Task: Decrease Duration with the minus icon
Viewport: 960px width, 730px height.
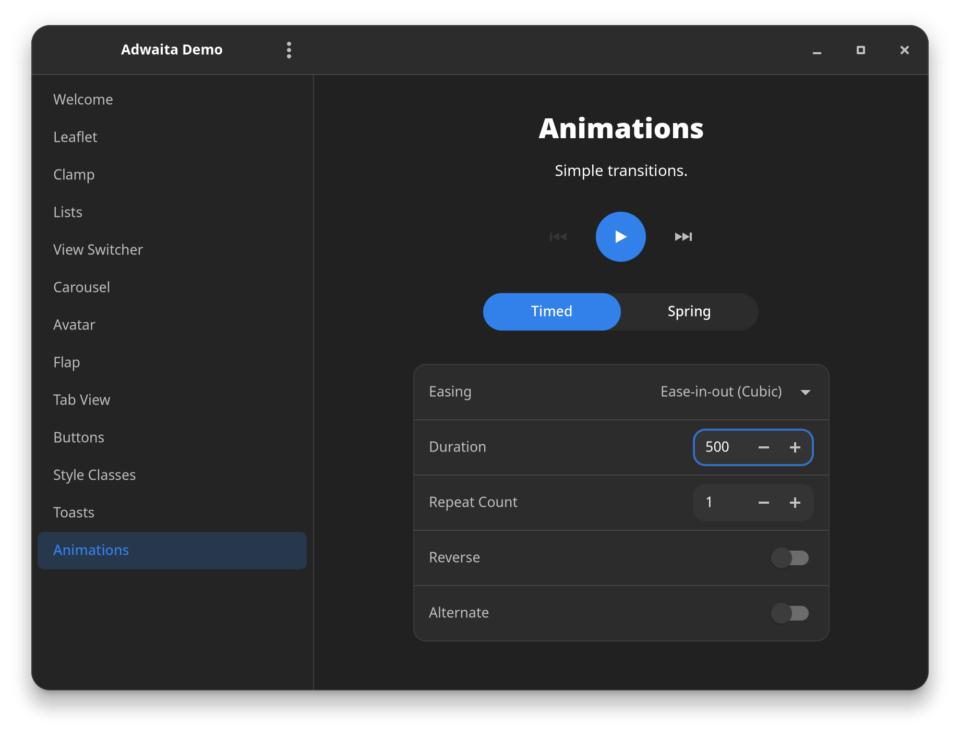Action: pos(764,447)
